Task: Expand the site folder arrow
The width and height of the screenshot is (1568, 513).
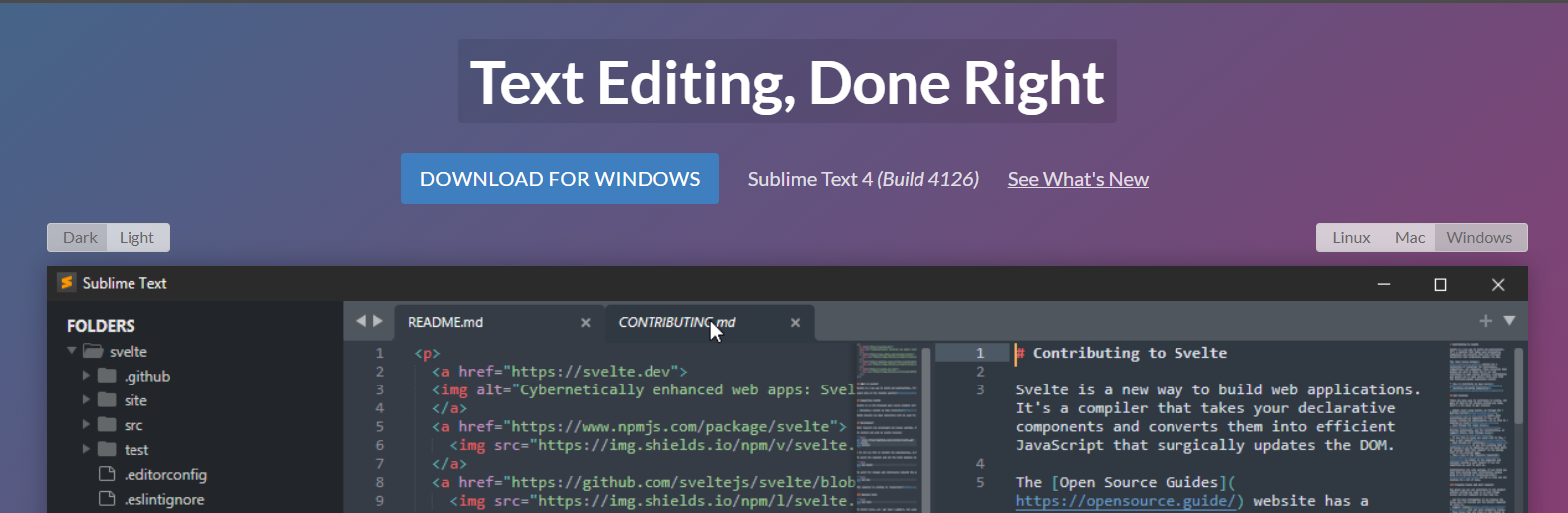Action: coord(86,400)
